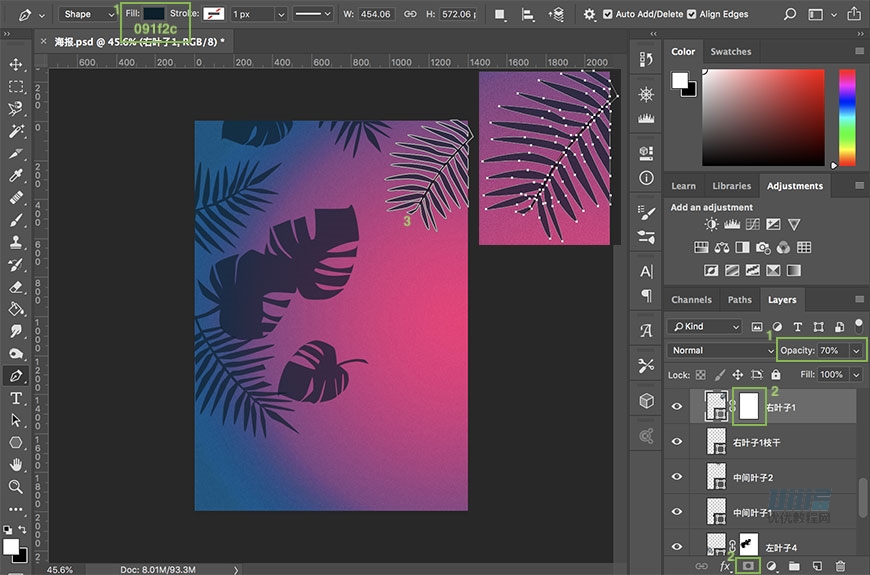This screenshot has width=870, height=575.
Task: Select the Move tool
Action: tap(16, 65)
